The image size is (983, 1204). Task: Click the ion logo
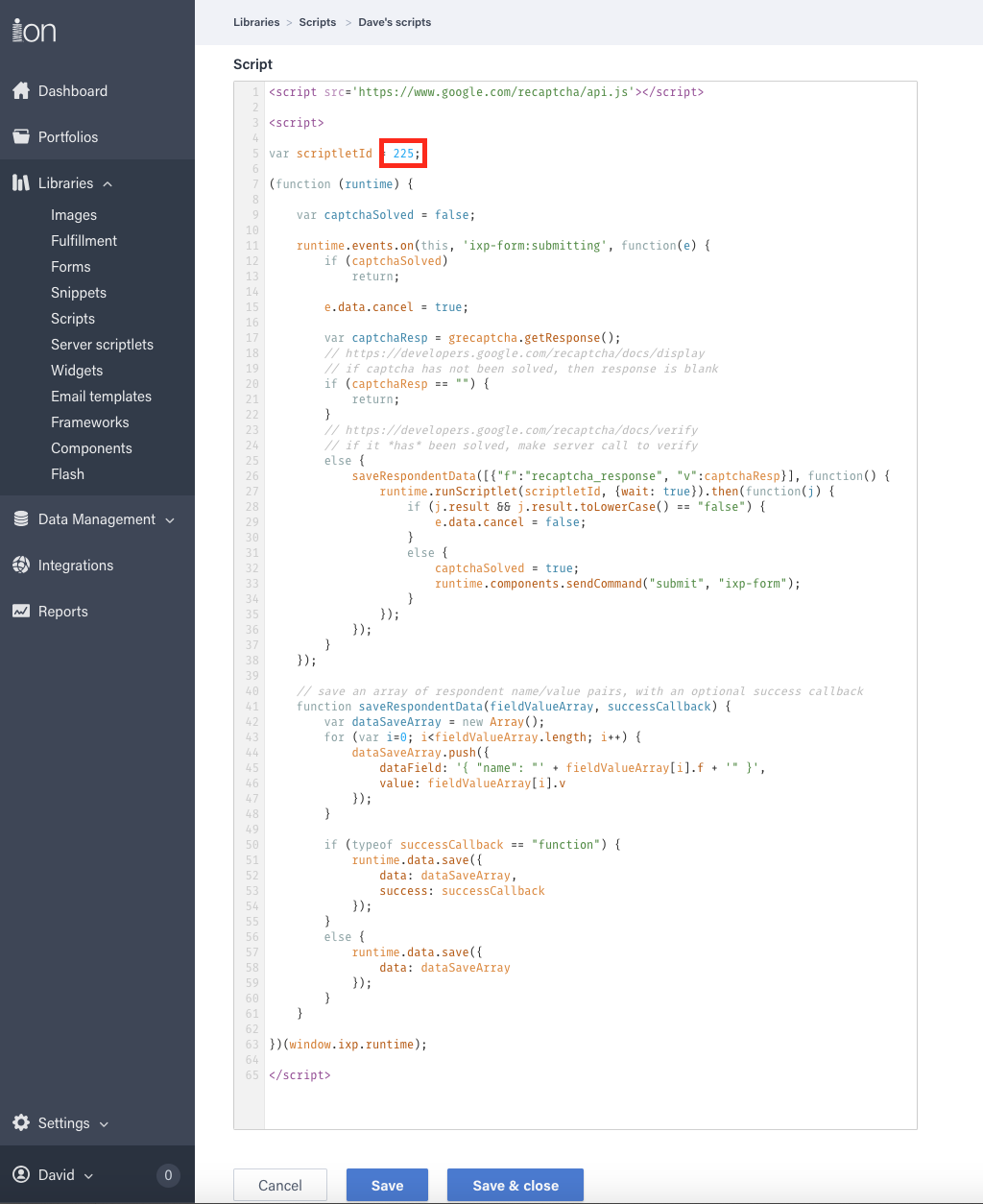(35, 30)
